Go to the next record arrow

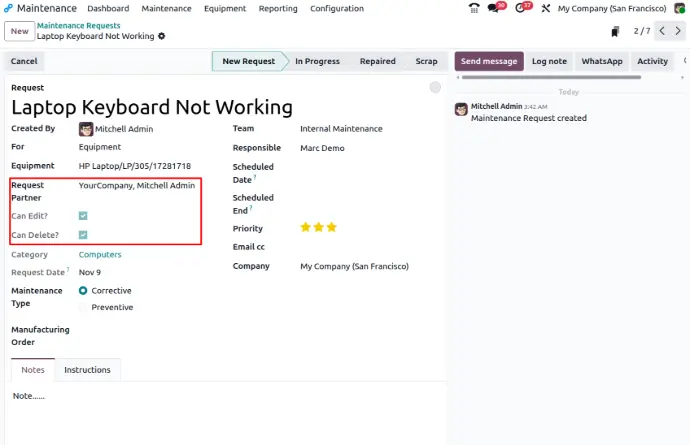[679, 31]
